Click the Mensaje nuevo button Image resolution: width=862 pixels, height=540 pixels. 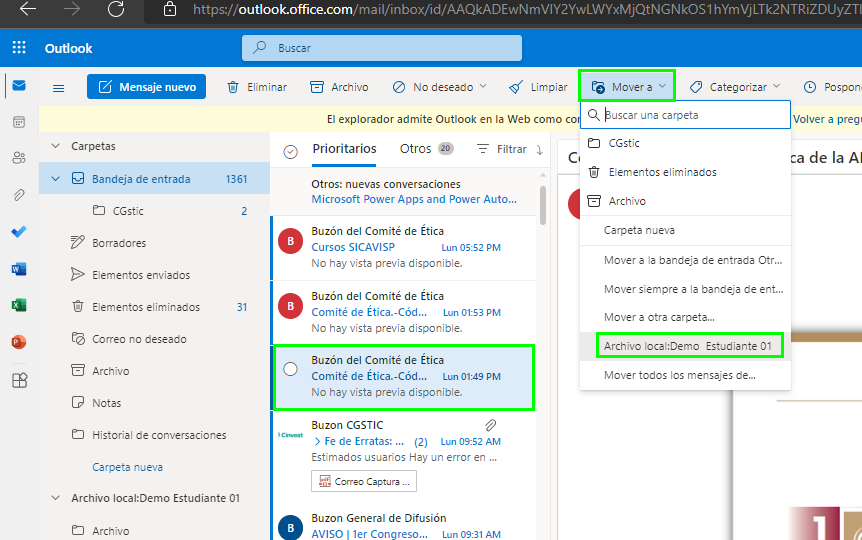(x=147, y=87)
